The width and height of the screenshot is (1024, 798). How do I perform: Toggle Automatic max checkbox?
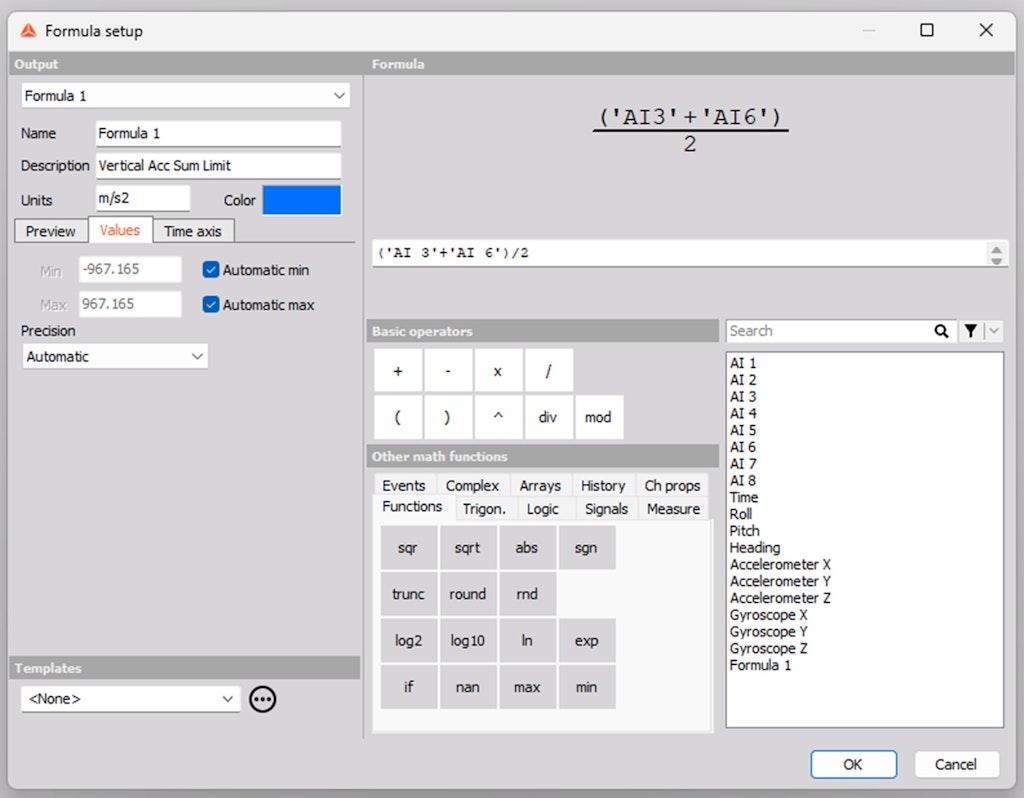211,304
